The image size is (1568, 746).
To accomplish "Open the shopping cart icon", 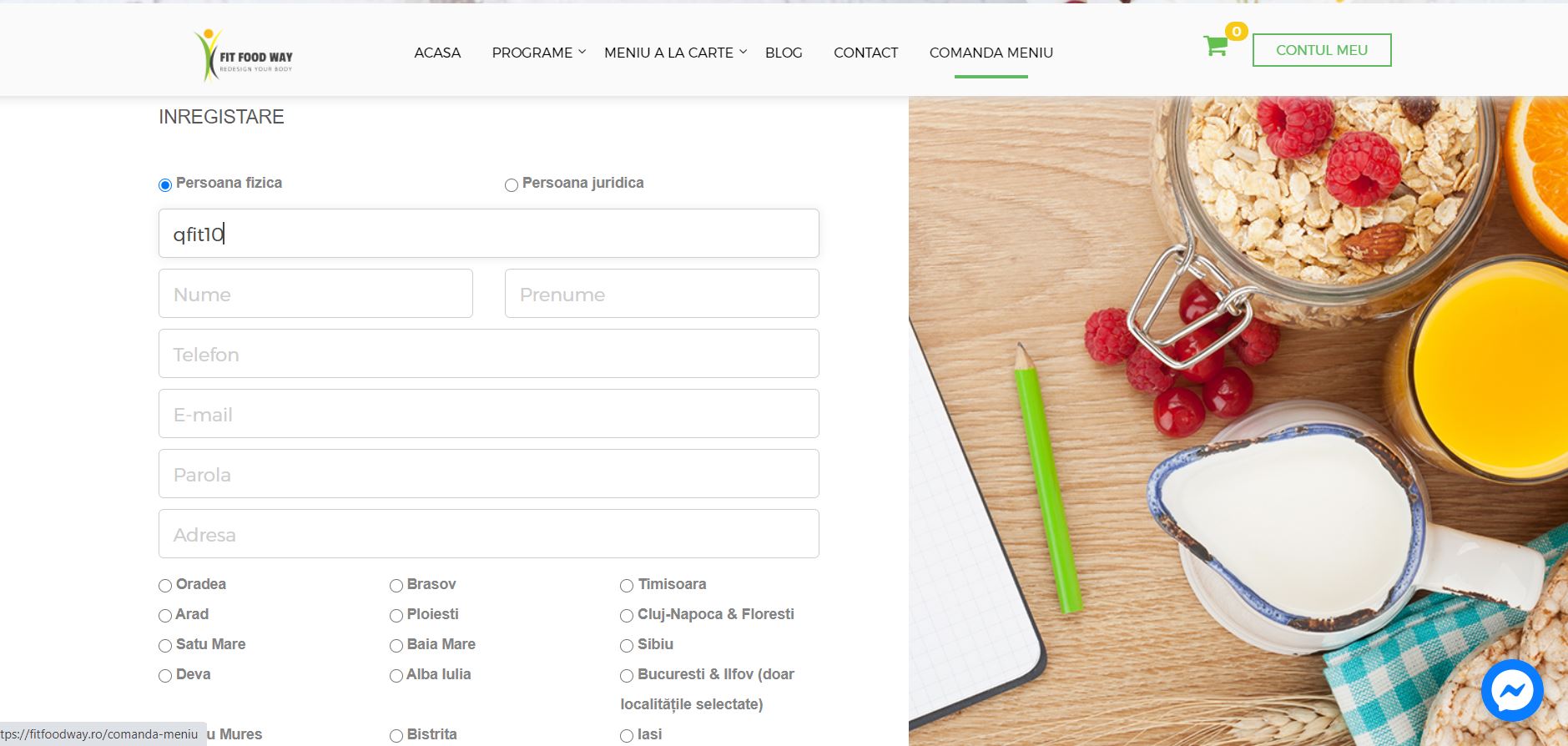I will click(1215, 46).
